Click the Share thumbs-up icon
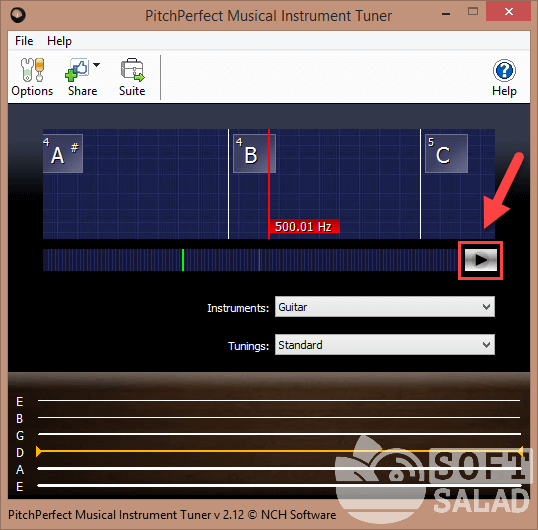Viewport: 538px width, 530px height. pos(77,70)
